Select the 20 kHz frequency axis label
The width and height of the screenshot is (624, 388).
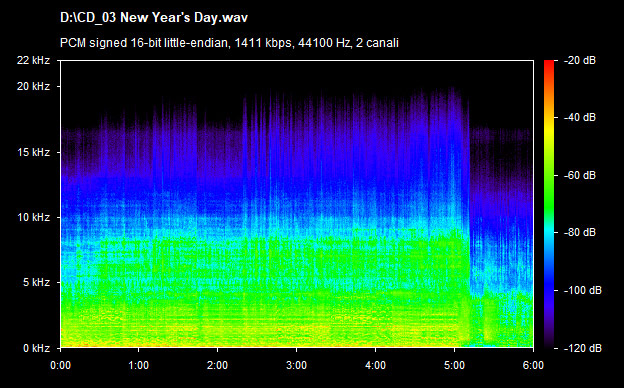33,86
